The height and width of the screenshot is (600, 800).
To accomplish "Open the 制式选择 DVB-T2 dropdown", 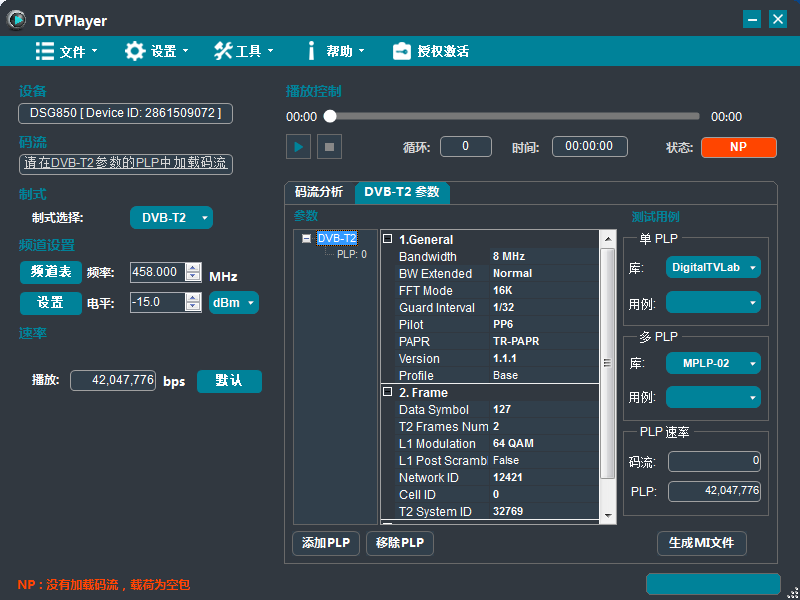I will coord(171,218).
